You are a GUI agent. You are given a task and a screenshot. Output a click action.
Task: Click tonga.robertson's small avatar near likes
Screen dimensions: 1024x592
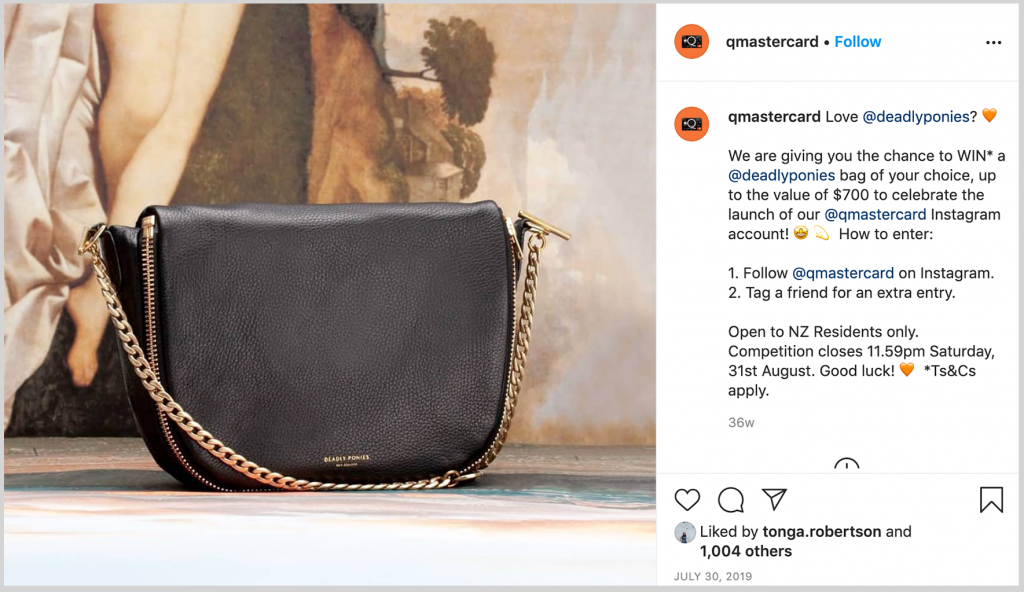[684, 533]
